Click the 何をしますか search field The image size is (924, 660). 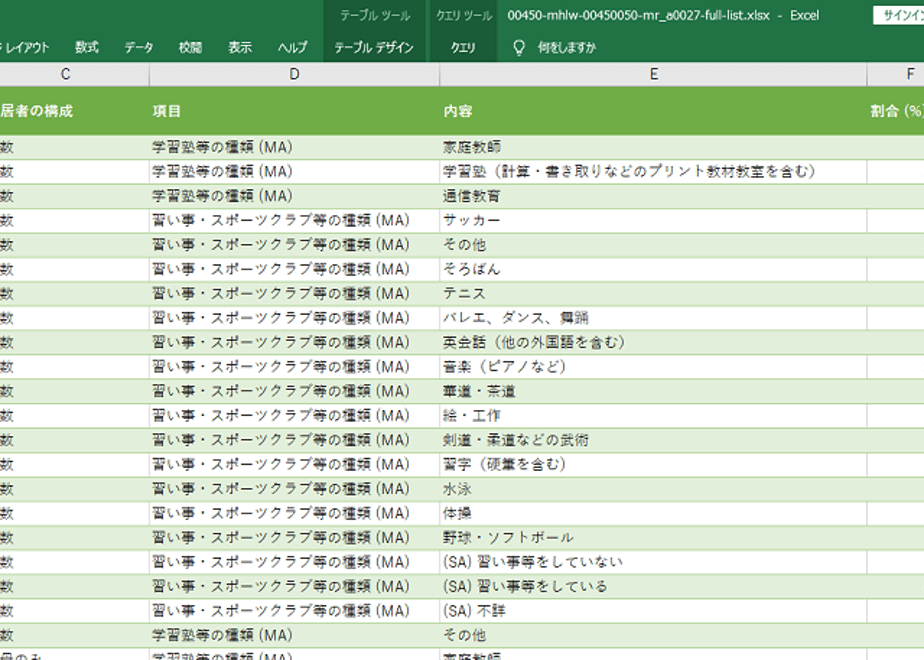566,48
